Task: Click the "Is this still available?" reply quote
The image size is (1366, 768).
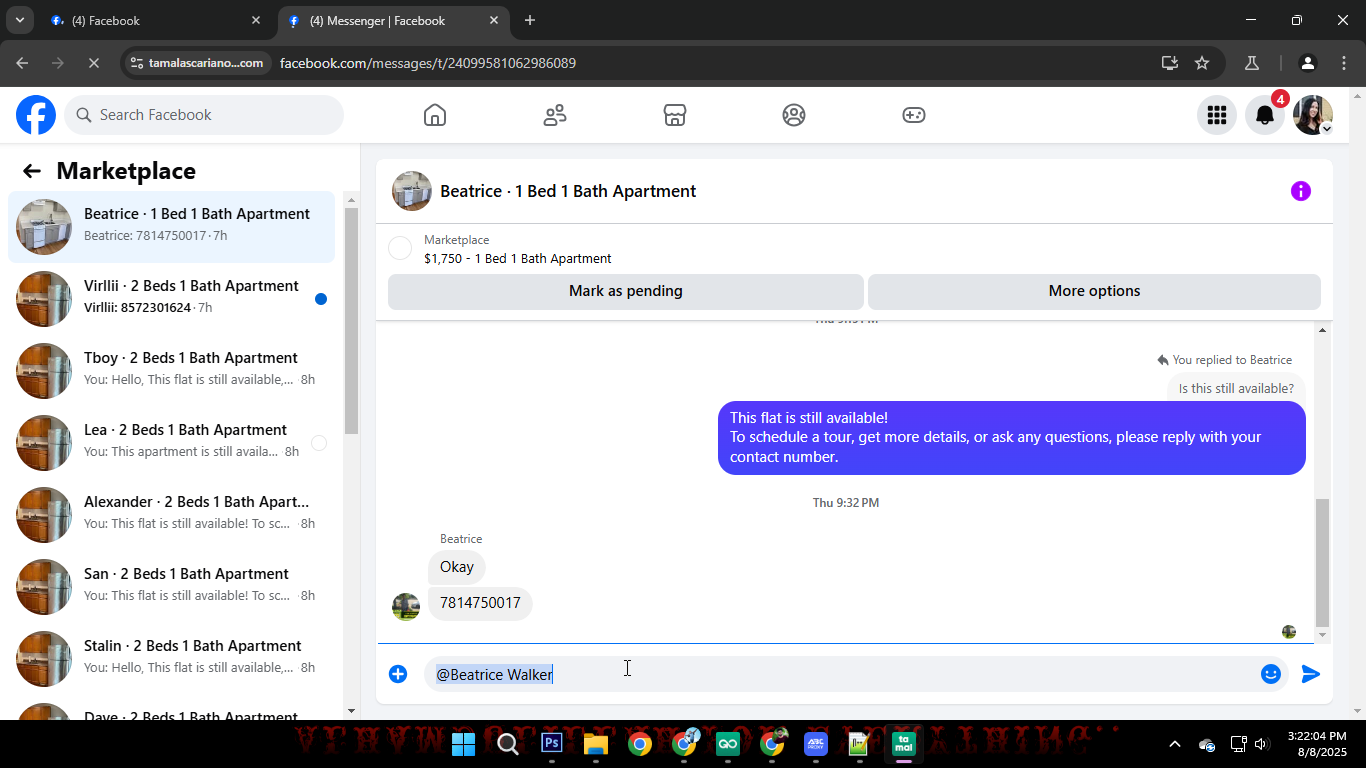Action: [1236, 389]
